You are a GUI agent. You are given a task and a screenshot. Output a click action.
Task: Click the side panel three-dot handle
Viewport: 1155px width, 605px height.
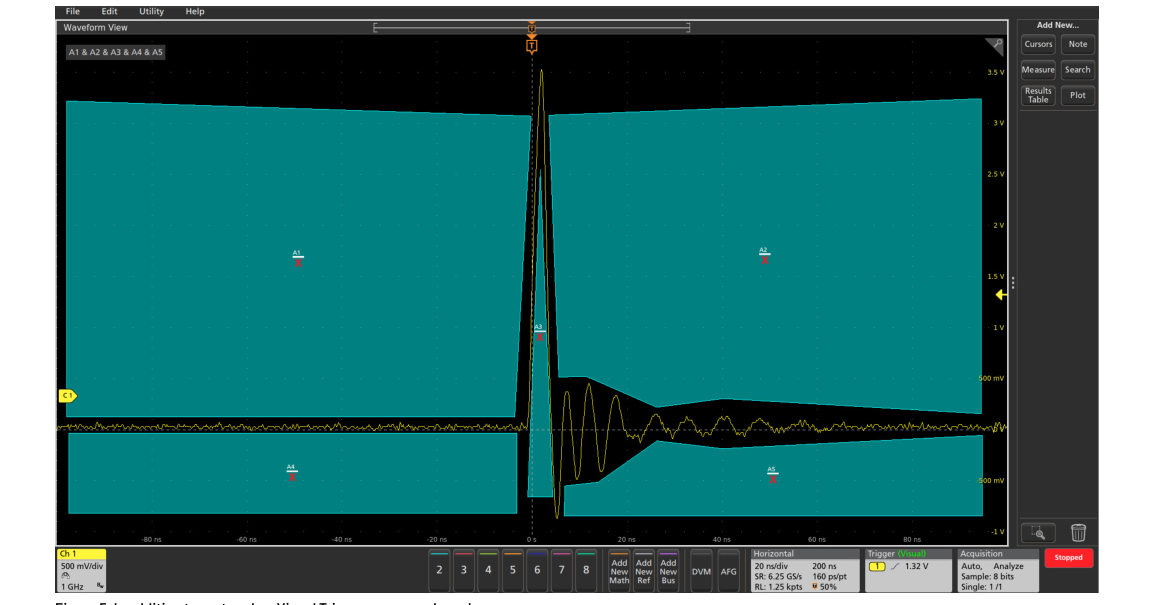pyautogui.click(x=1013, y=283)
